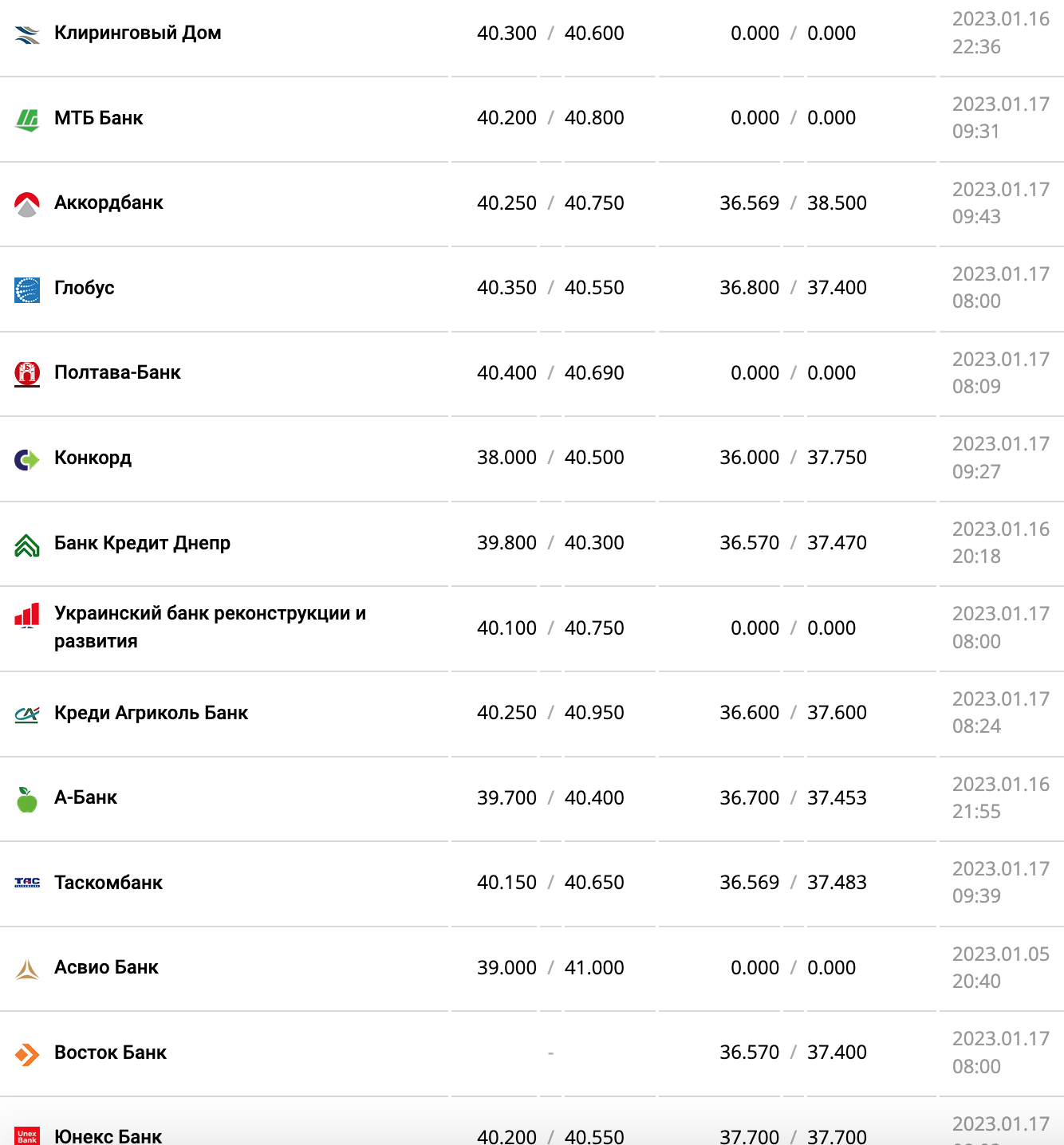This screenshot has height=1145, width=1064.
Task: Click the Полтава-Банк red emblem icon
Action: pos(27,373)
